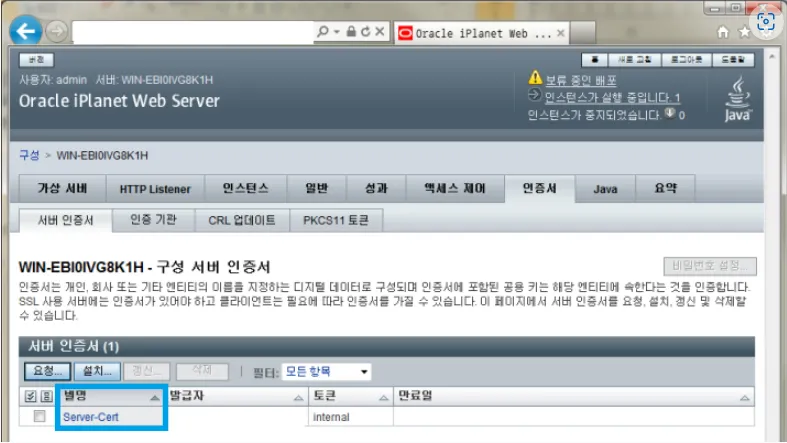Click the 새로 고침 refresh button
The image size is (787, 443).
pyautogui.click(x=634, y=60)
